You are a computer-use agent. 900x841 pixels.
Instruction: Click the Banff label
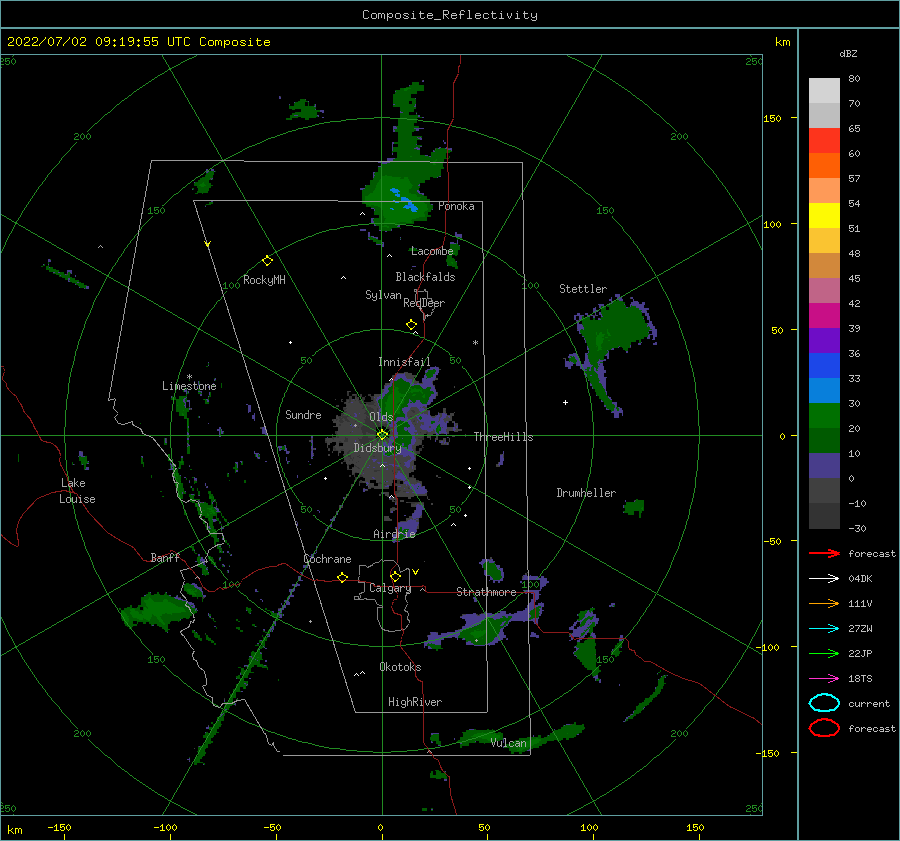pos(165,557)
